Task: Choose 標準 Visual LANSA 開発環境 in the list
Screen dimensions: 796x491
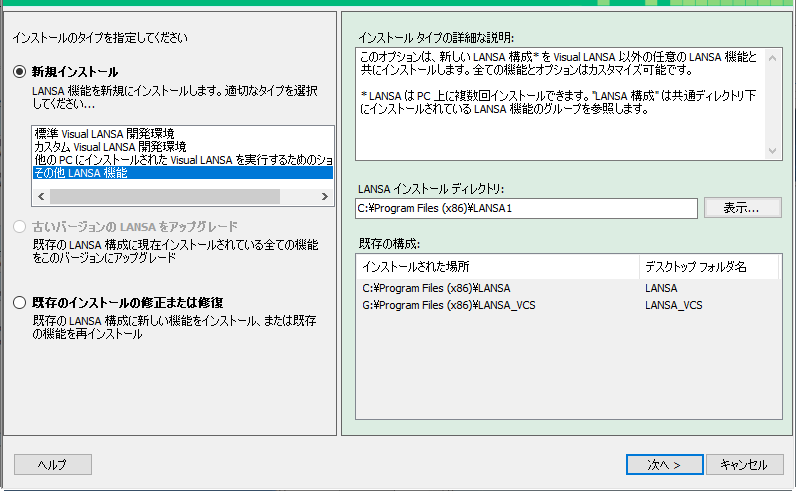Action: point(183,134)
